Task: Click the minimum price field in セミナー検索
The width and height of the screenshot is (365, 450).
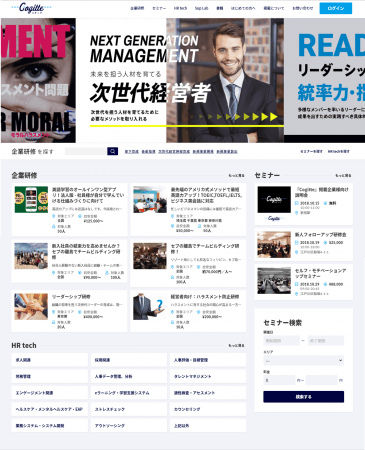Action: pyautogui.click(x=279, y=380)
